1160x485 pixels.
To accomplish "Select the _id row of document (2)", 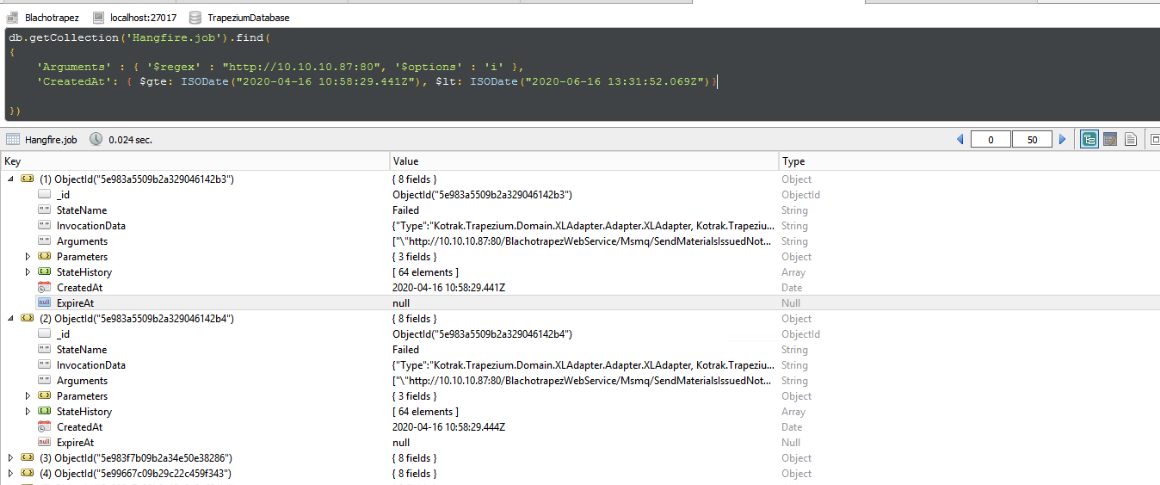I will click(580, 334).
